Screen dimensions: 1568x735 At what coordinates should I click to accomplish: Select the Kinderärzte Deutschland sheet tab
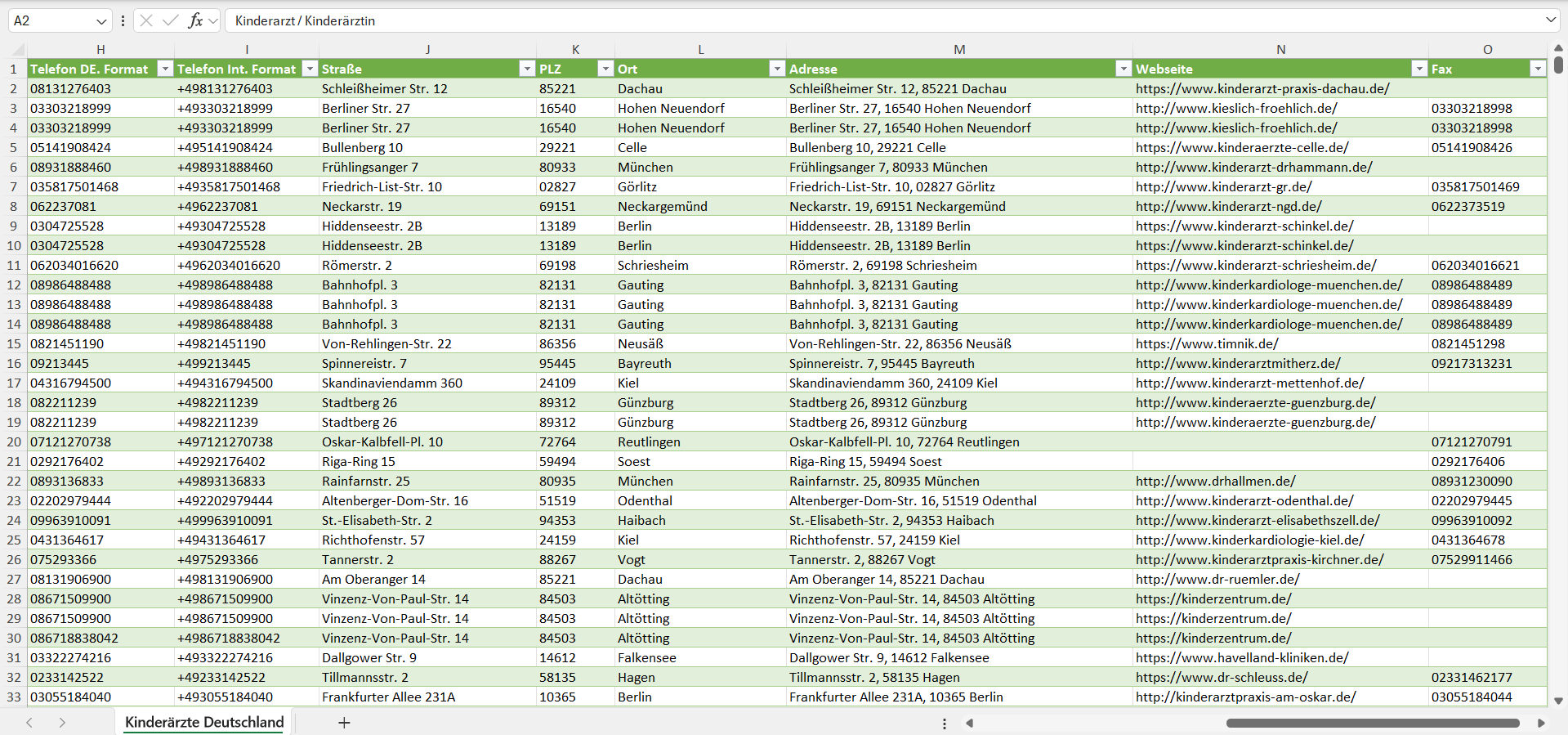click(x=204, y=723)
